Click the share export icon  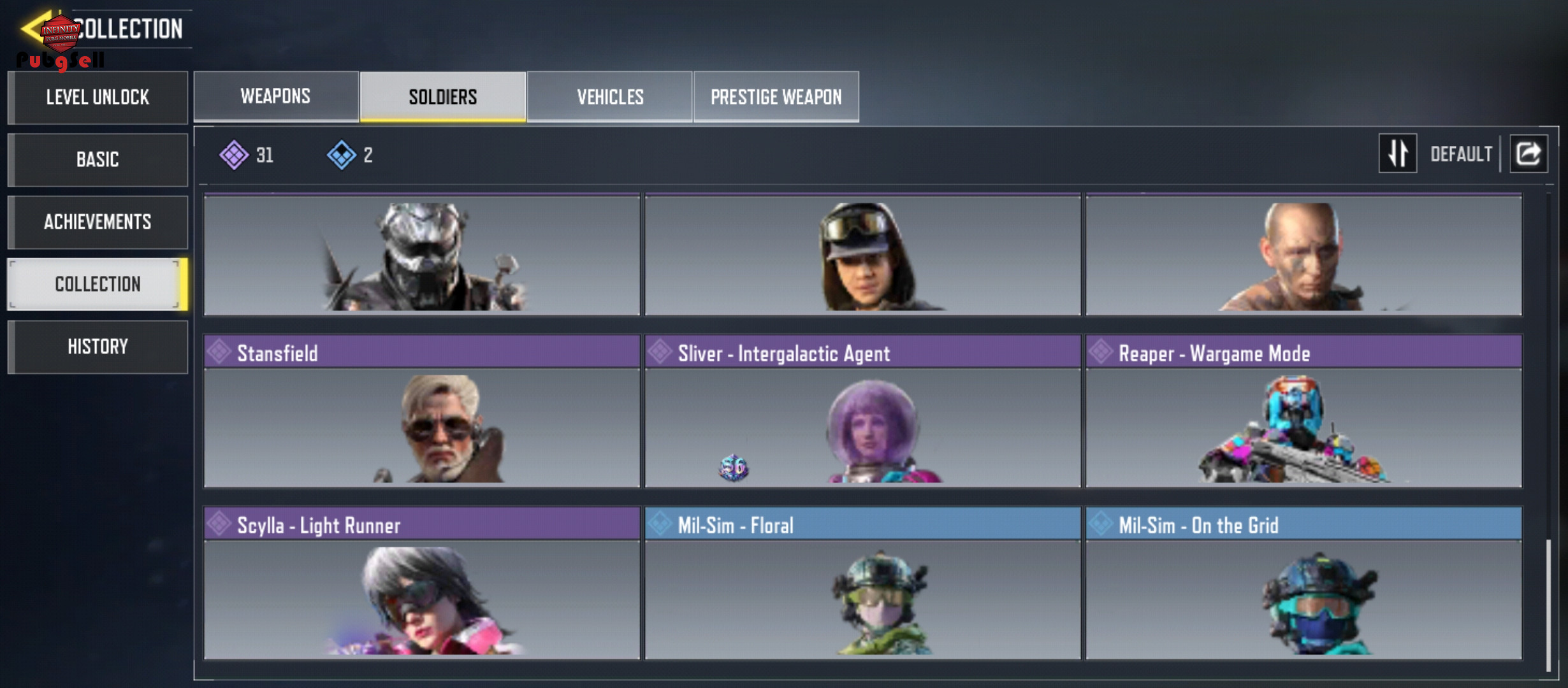[x=1528, y=154]
